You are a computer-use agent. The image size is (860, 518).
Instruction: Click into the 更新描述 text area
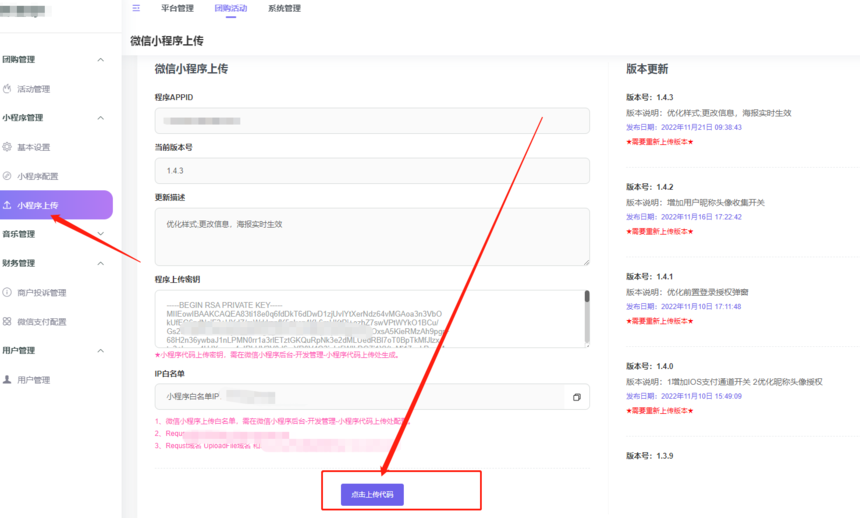372,237
